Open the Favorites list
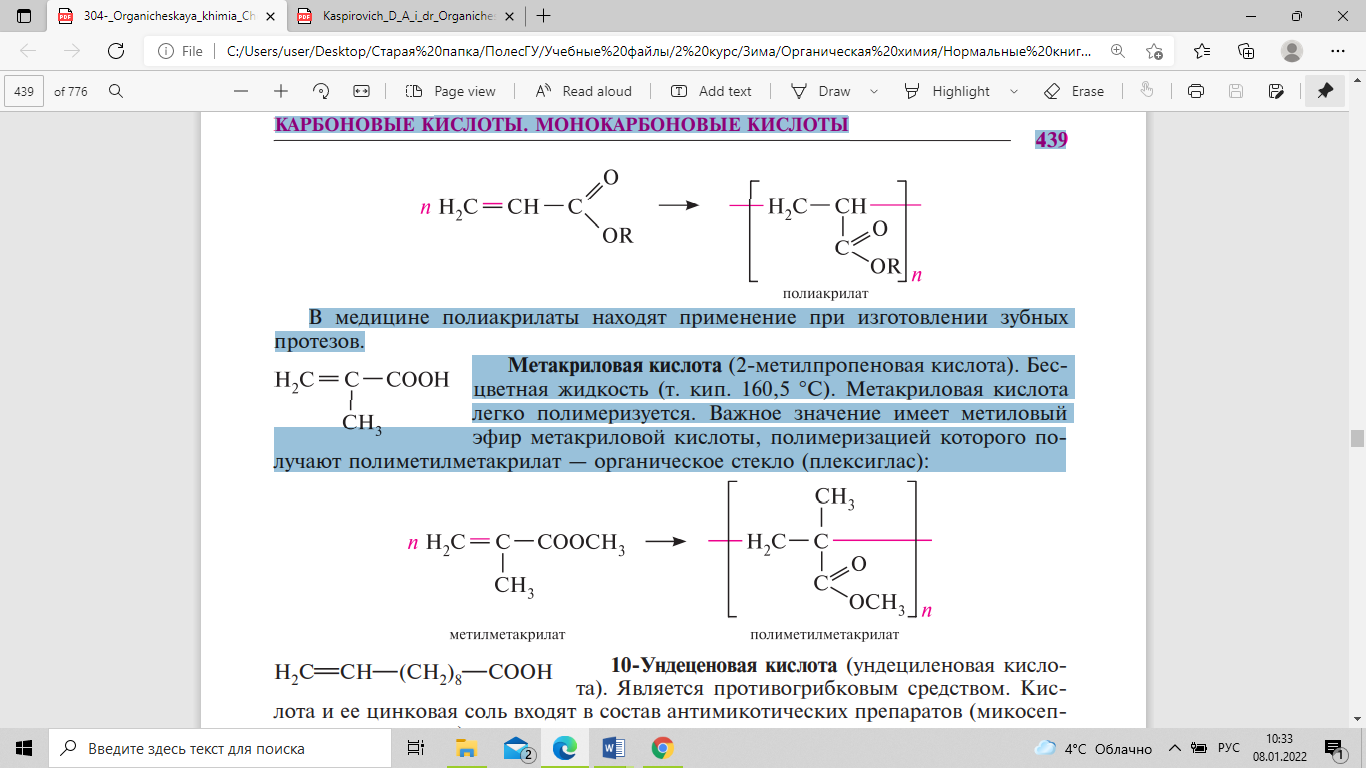 pyautogui.click(x=1202, y=51)
